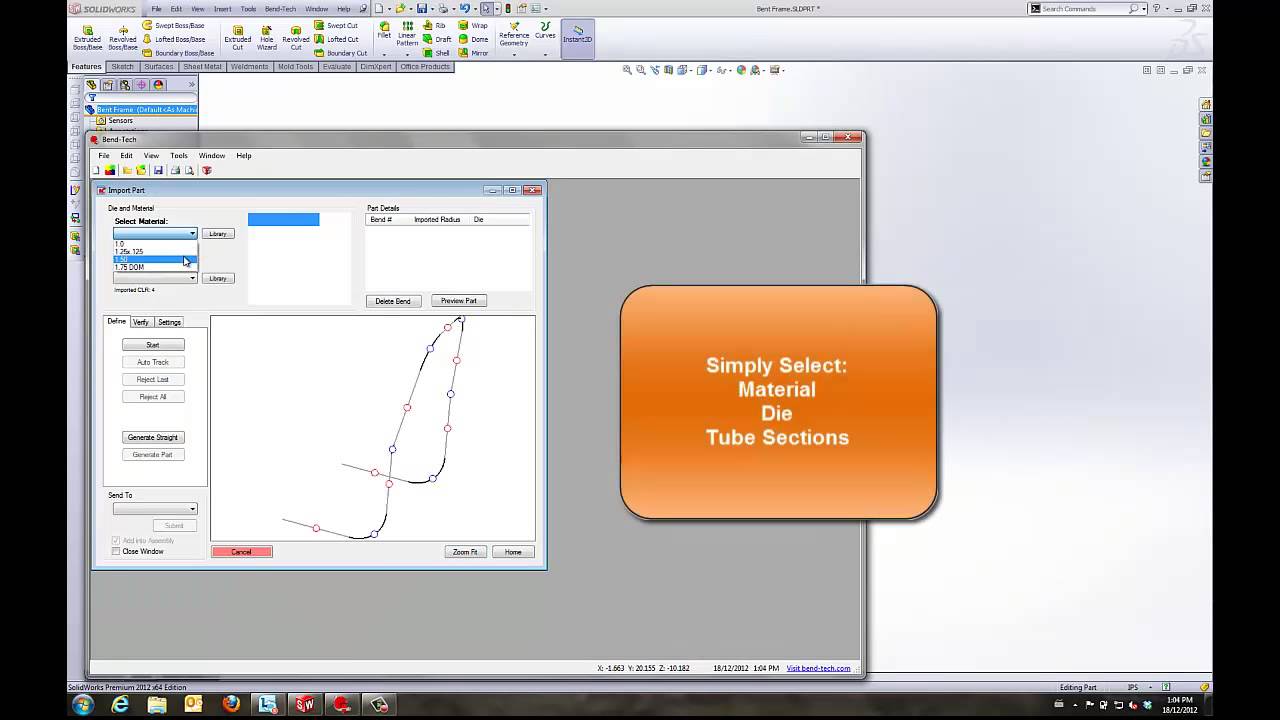Open the Settings tab in Import Part

[x=169, y=322]
